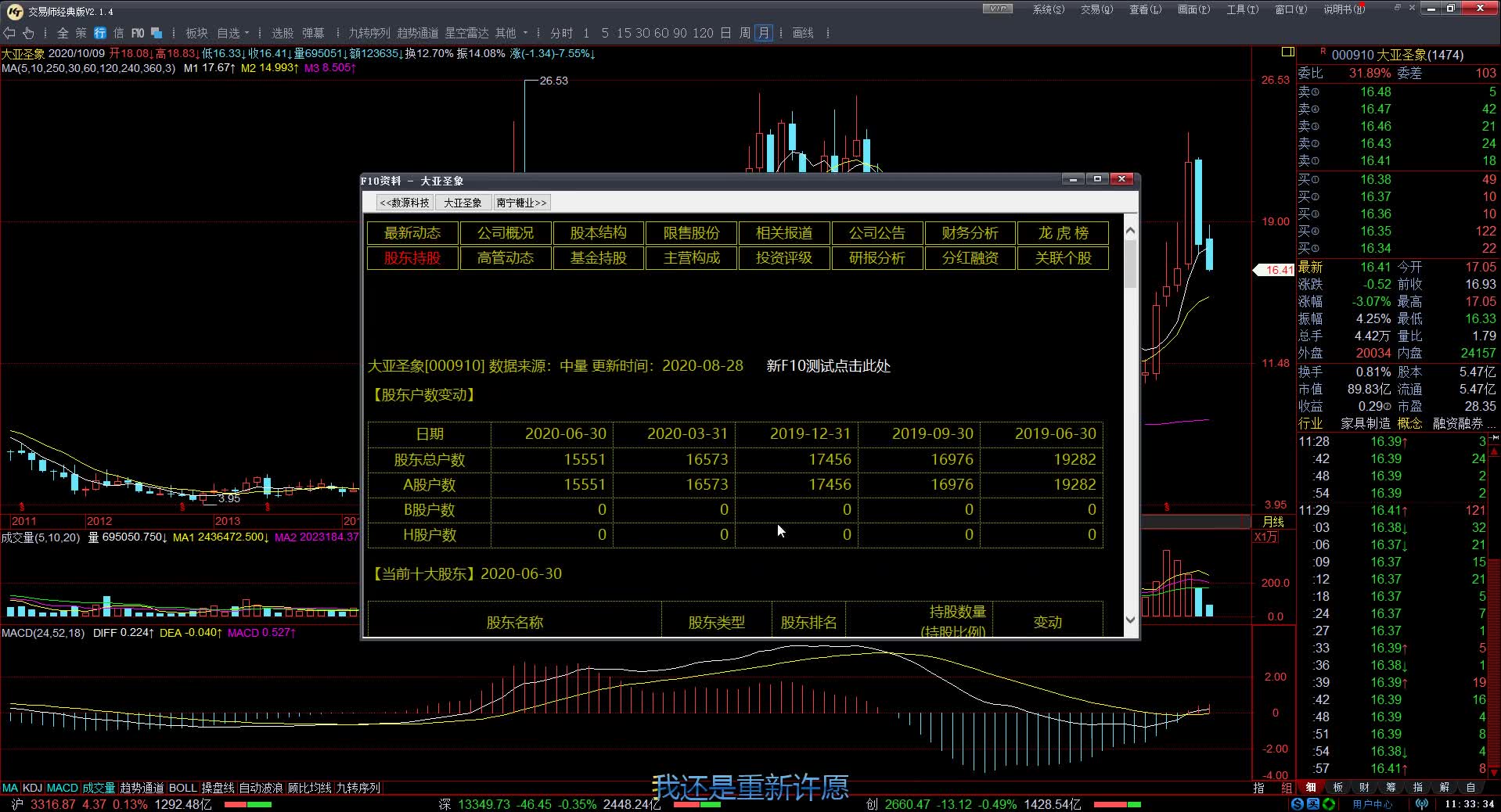The image size is (1501, 812).
Task: Click the blue 行 quotes icon
Action: tap(100, 33)
